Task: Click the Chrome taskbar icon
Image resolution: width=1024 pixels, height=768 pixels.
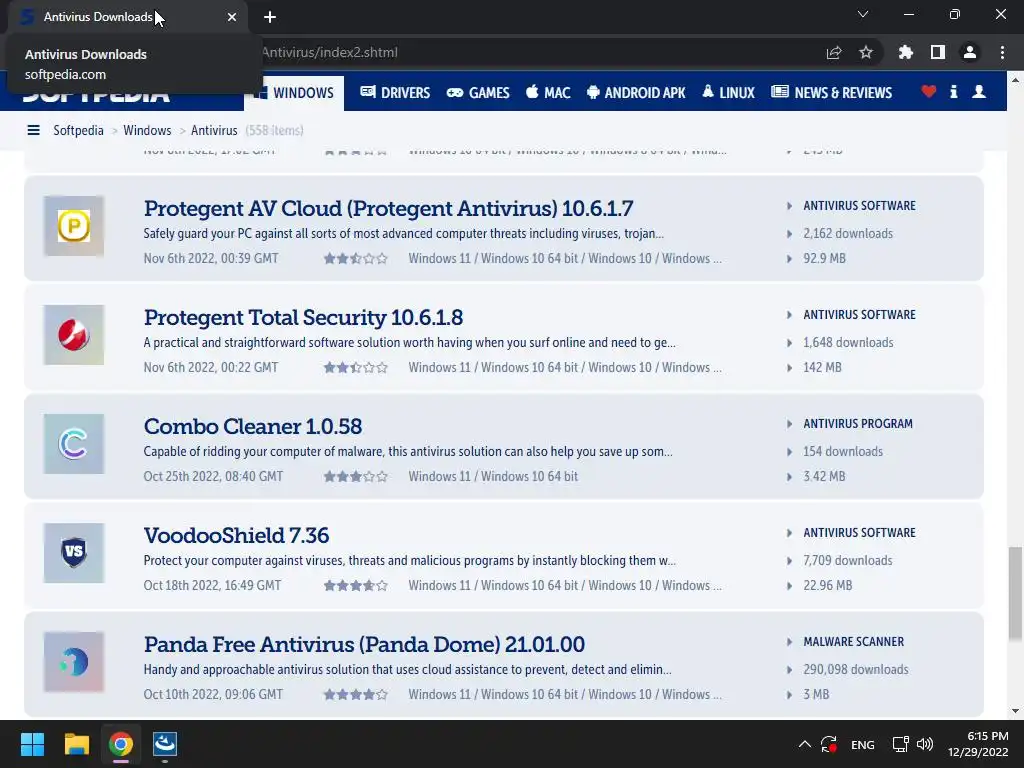Action: pyautogui.click(x=121, y=744)
